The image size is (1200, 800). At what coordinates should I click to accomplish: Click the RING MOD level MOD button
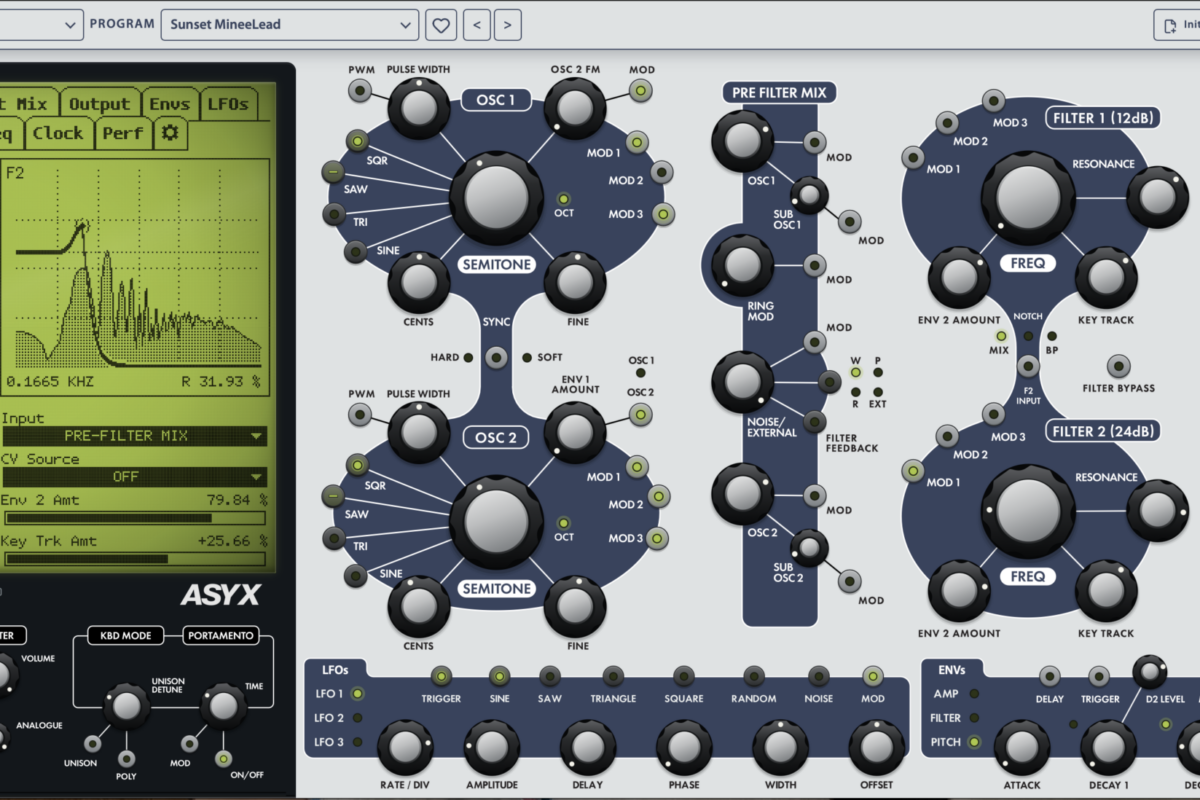coord(815,266)
